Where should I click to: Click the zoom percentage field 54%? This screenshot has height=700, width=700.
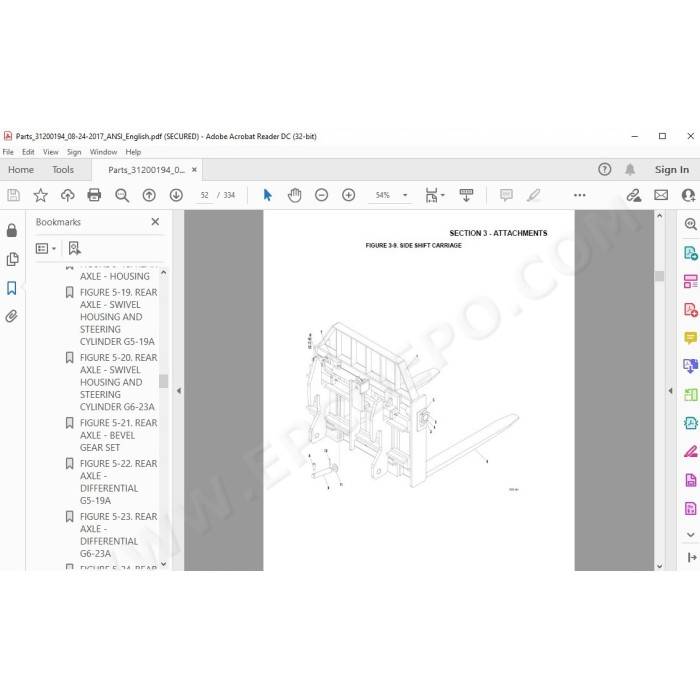pyautogui.click(x=383, y=195)
